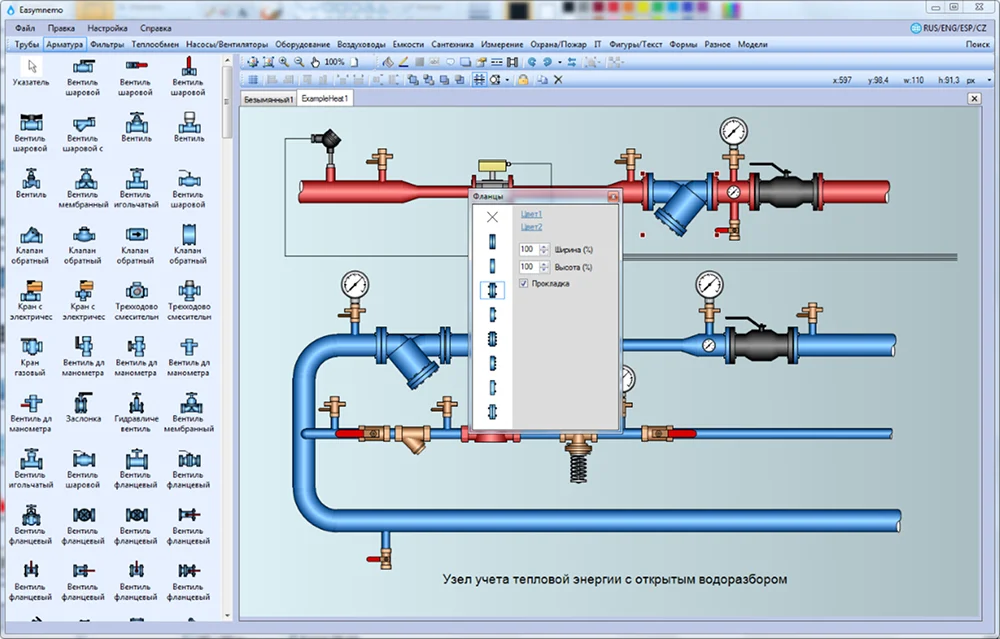Activate the hand pan tool
The height and width of the screenshot is (639, 1000).
tap(314, 62)
